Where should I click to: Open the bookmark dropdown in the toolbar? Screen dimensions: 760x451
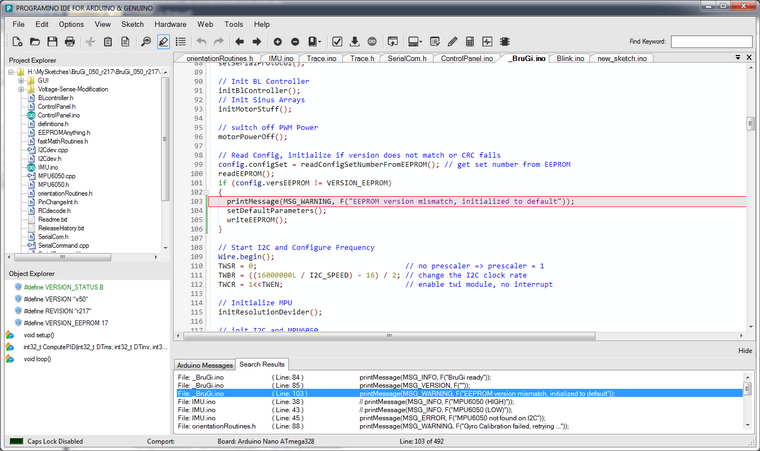click(x=315, y=42)
